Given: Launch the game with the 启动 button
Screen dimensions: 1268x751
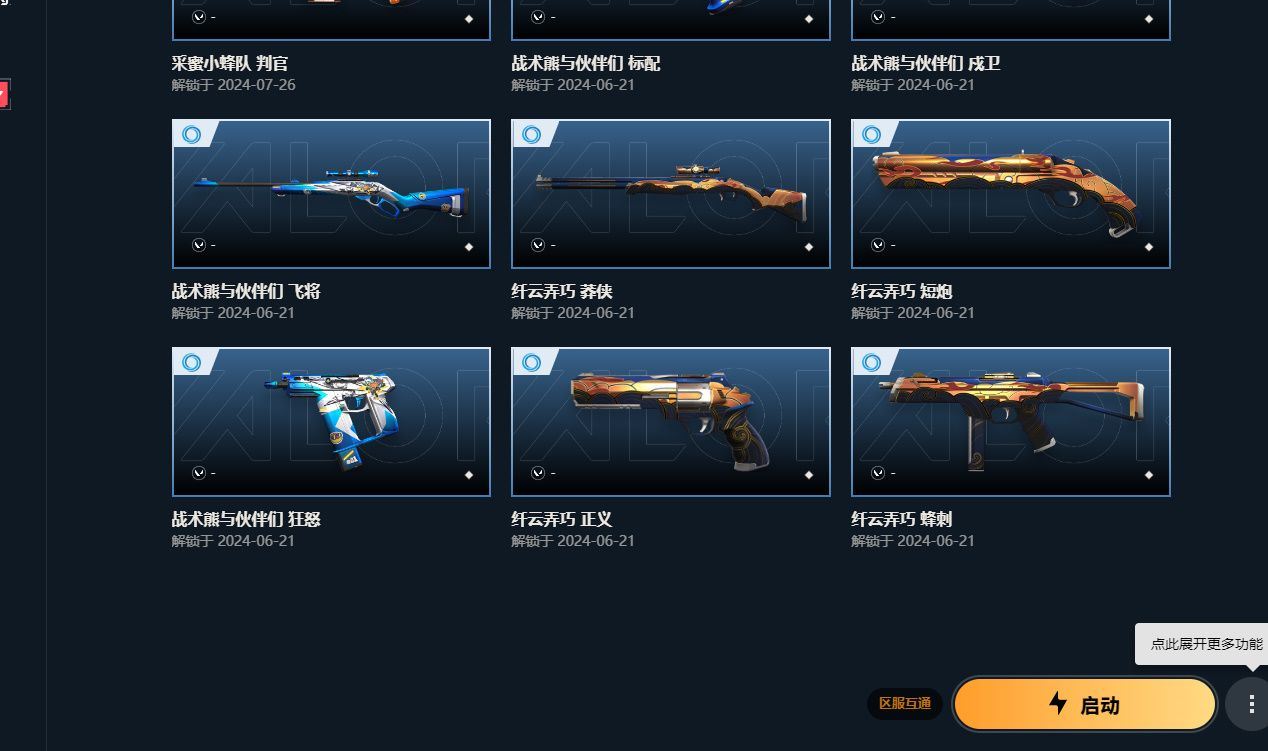Looking at the screenshot, I should (1085, 704).
